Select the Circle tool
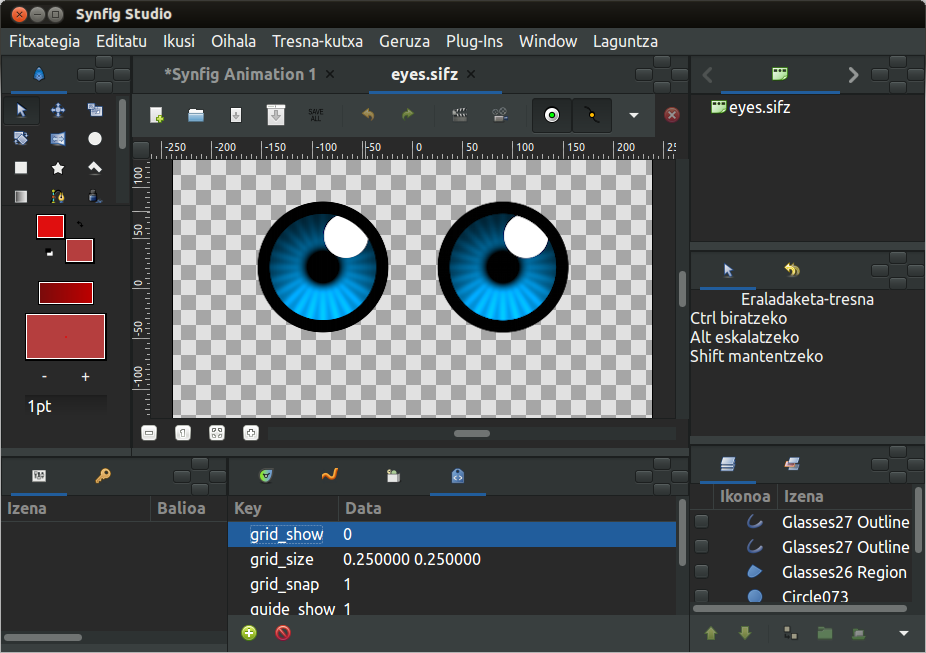Screen dimensions: 926x653 point(94,139)
